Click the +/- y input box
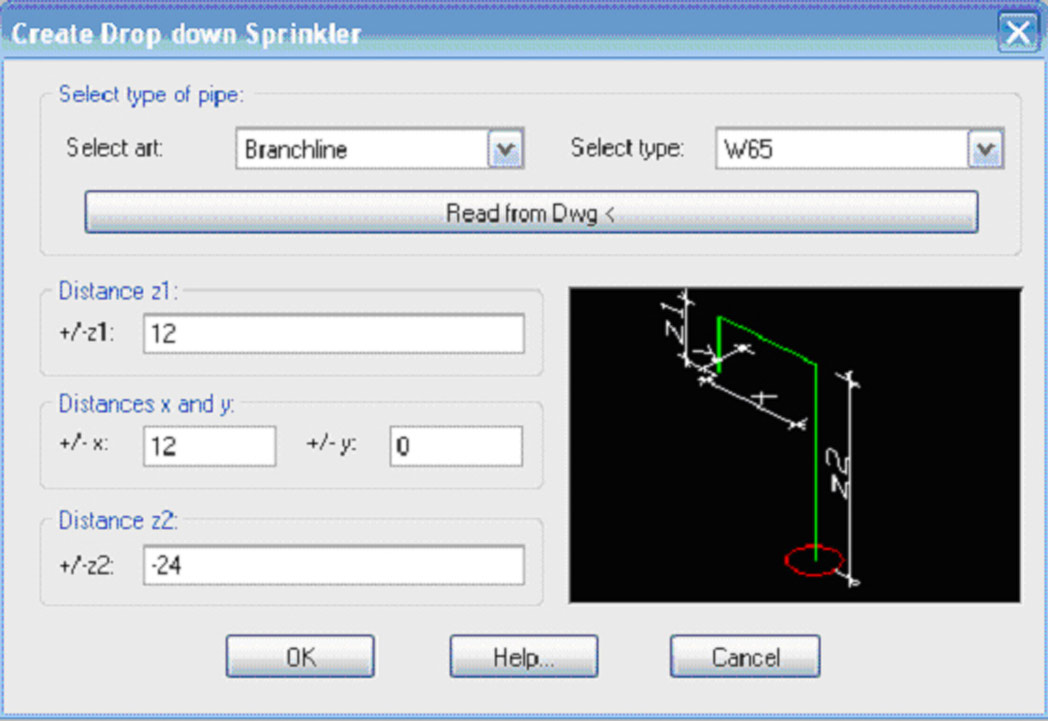The image size is (1048, 721). coord(455,446)
